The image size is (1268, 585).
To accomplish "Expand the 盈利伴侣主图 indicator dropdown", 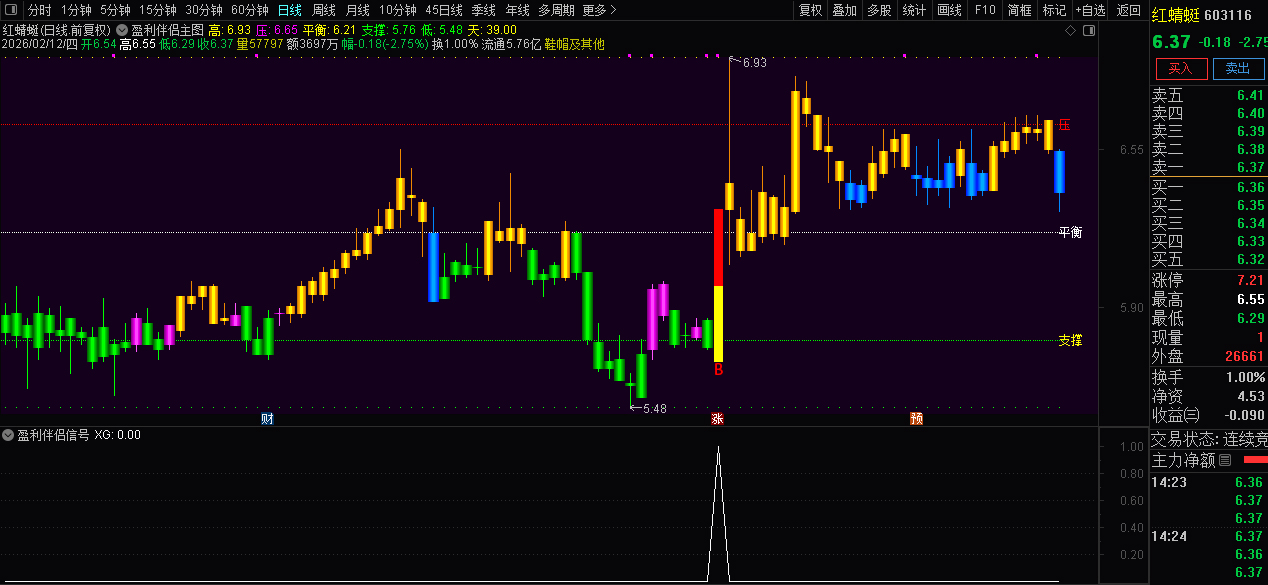I will (x=122, y=31).
